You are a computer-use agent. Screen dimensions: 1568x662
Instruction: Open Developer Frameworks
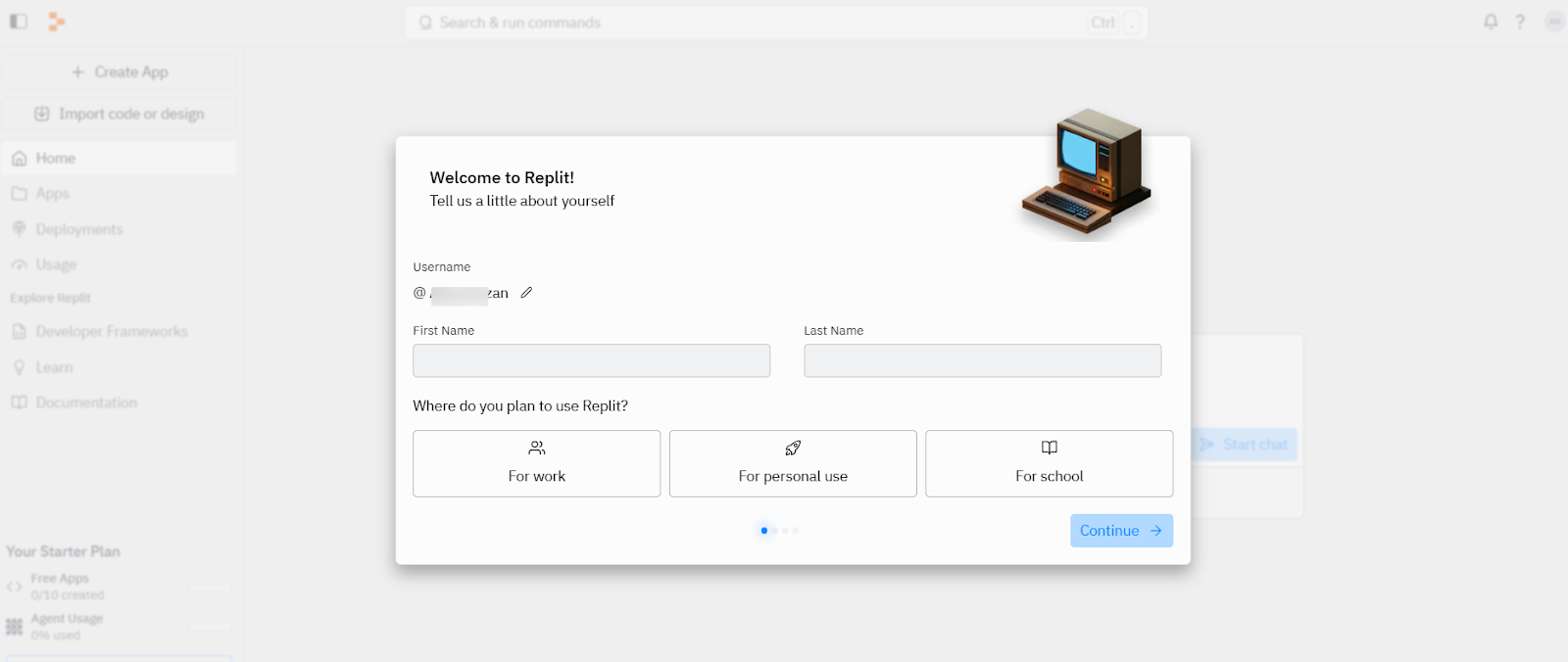point(119,331)
